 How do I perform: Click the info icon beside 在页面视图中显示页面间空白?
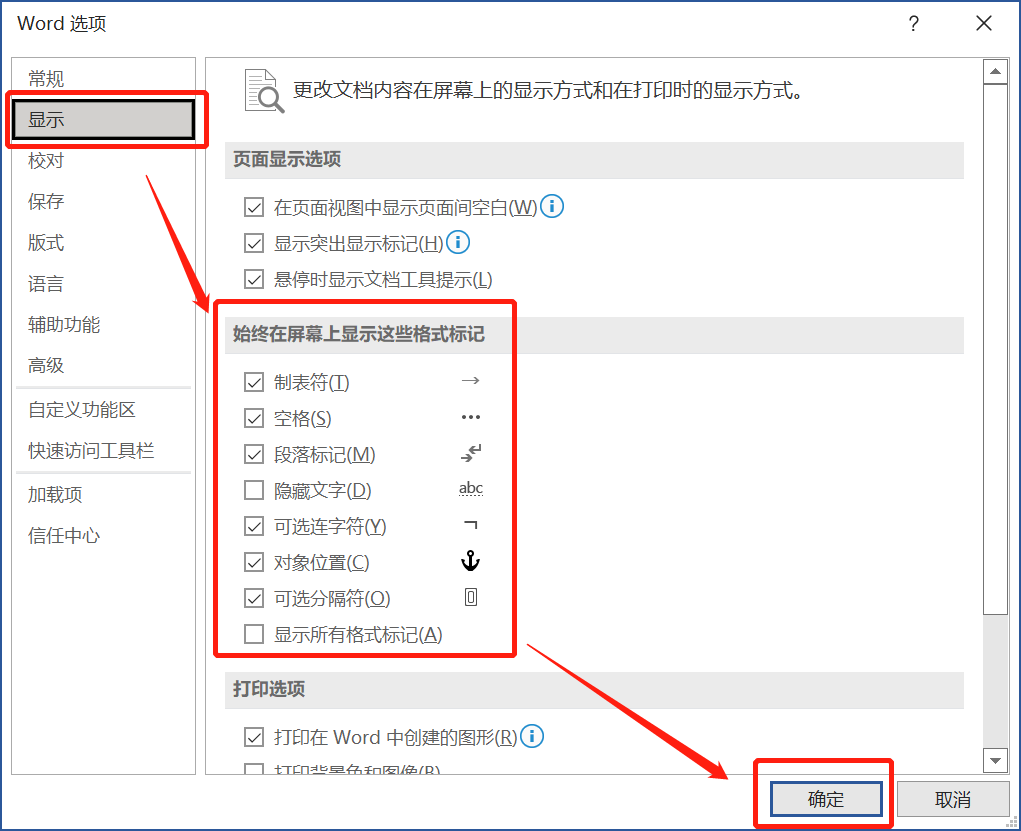tap(552, 206)
